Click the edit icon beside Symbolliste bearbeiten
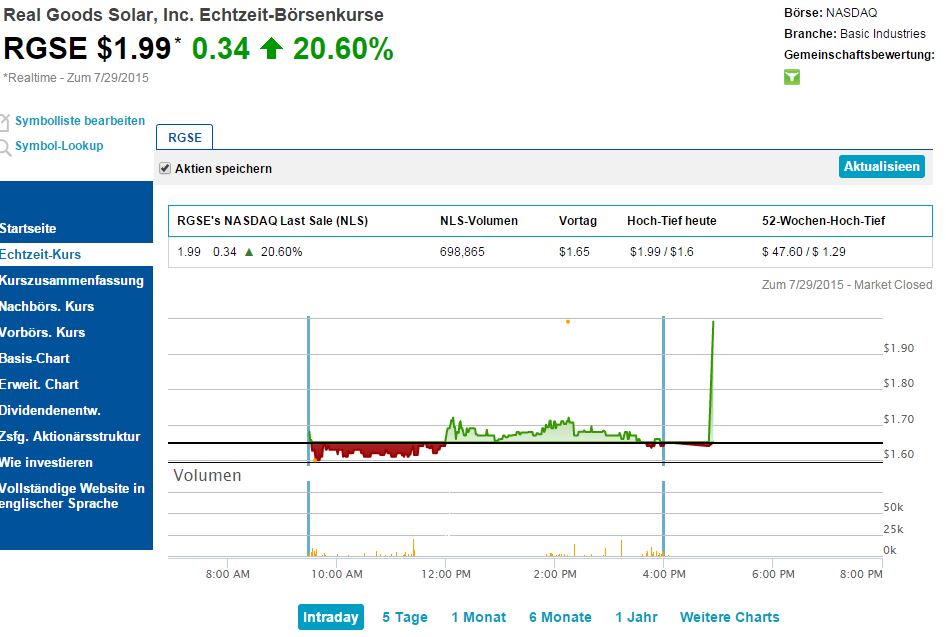 coord(4,122)
